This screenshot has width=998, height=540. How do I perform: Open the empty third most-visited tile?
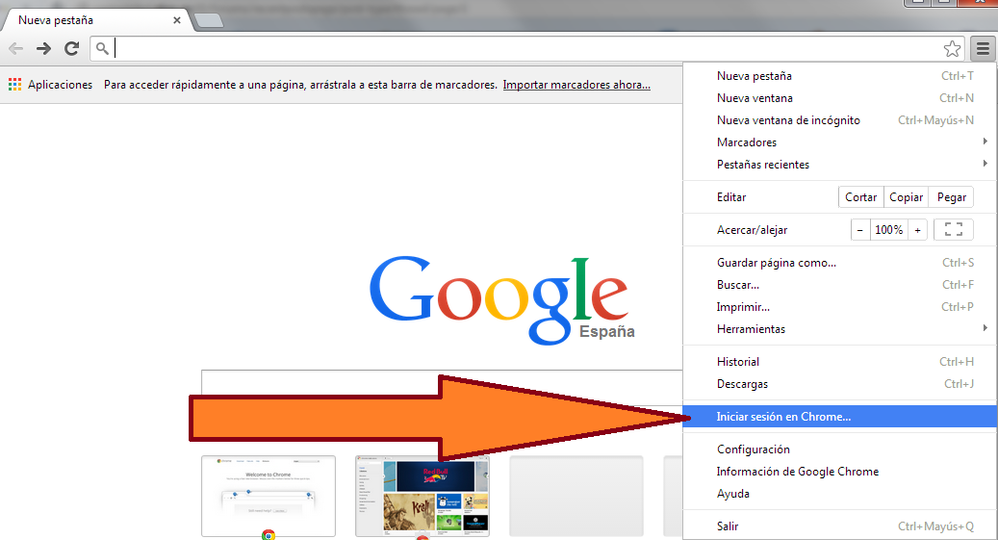tap(576, 496)
